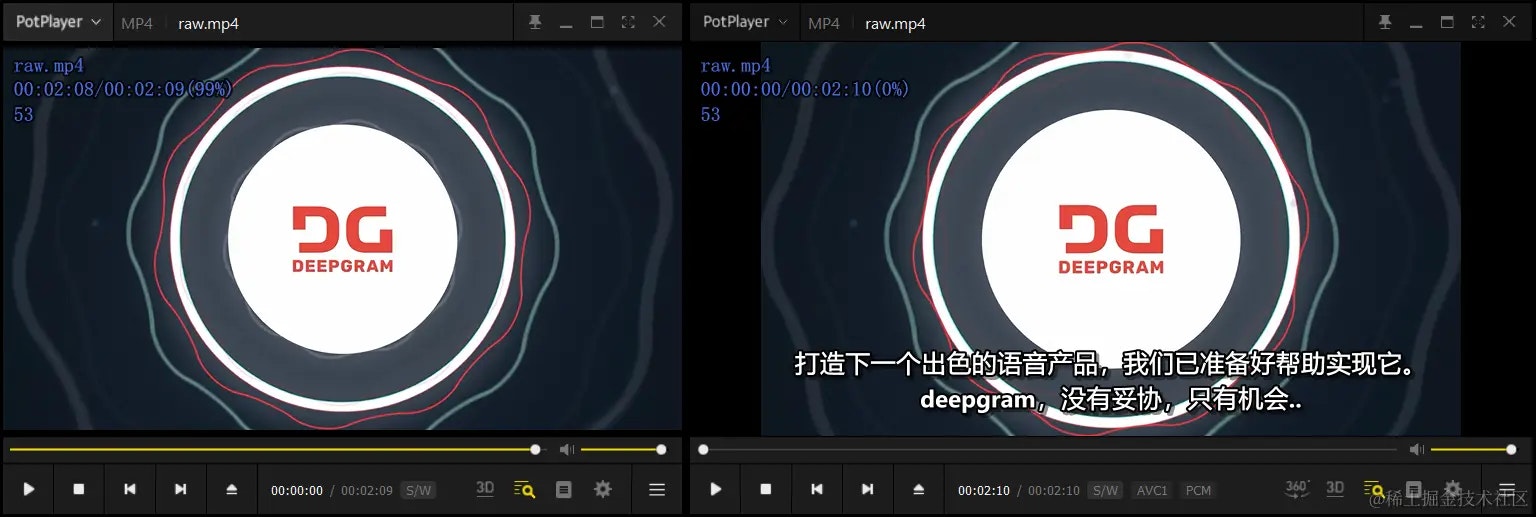The width and height of the screenshot is (1537, 517).
Task: Toggle 3D mode in the left player
Action: 485,489
